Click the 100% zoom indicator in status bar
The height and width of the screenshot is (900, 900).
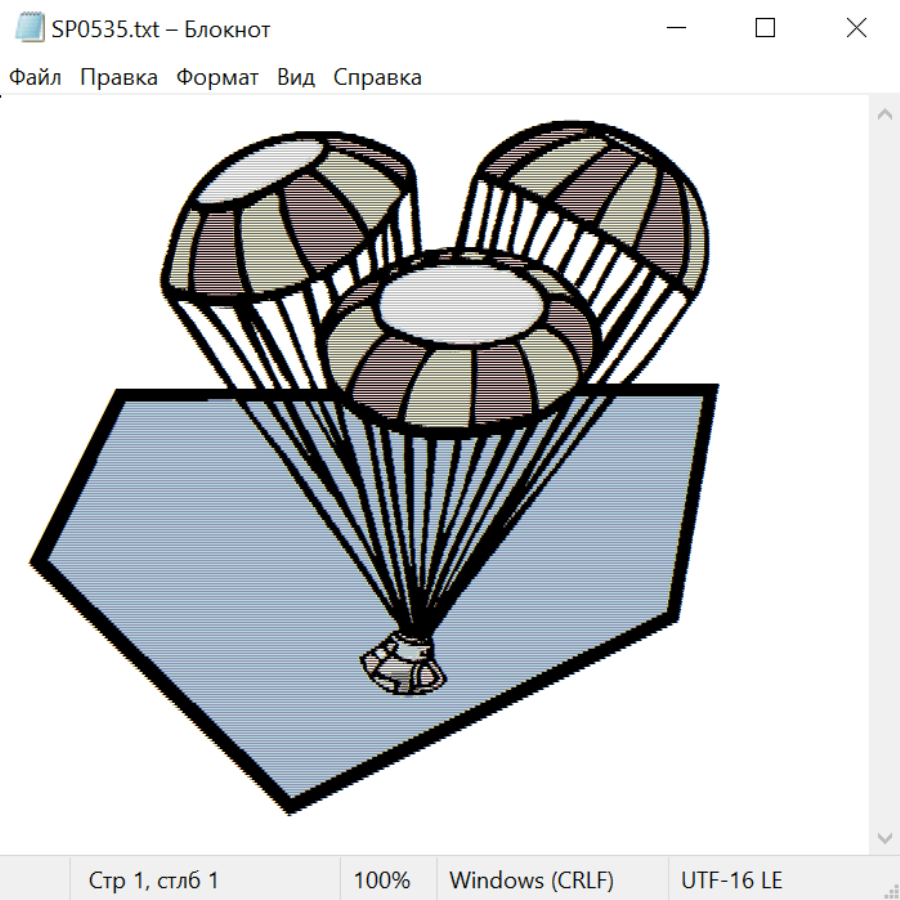(x=382, y=880)
